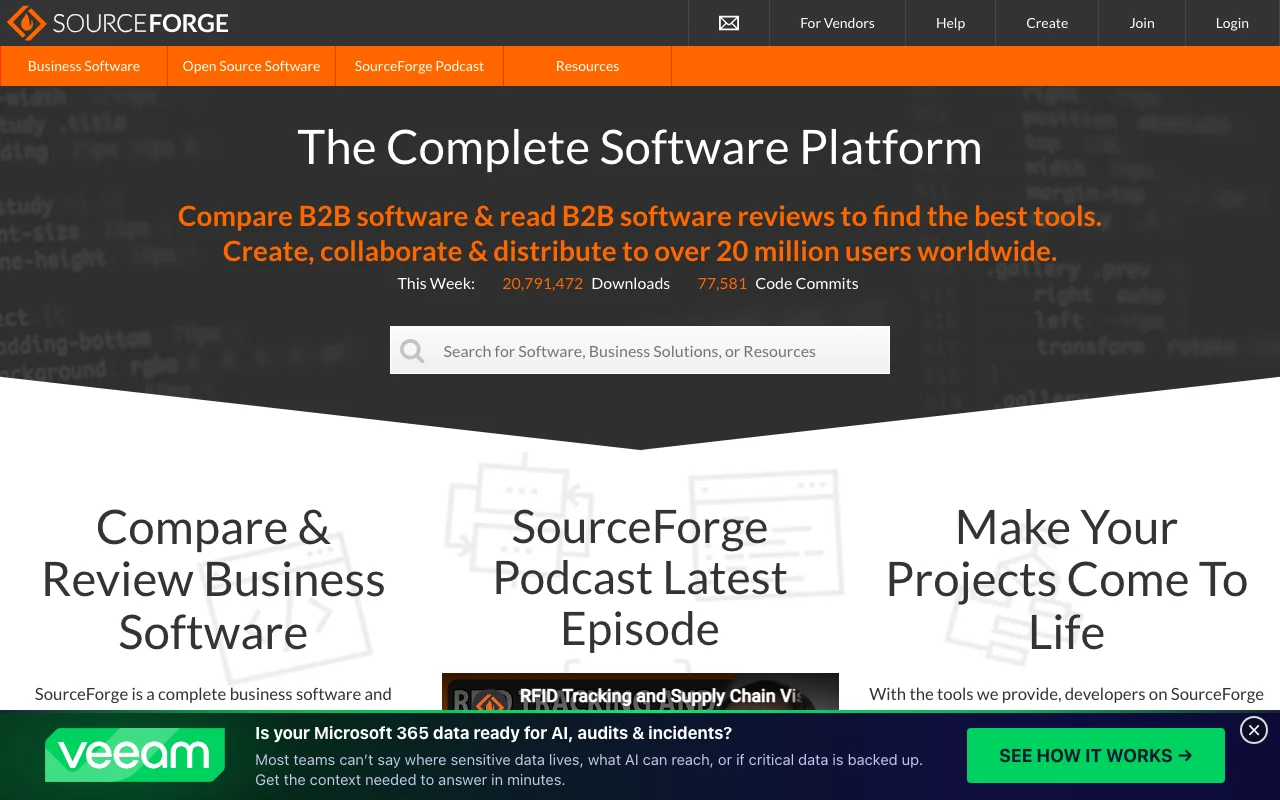Click the Login link
1280x800 pixels.
tap(1232, 23)
